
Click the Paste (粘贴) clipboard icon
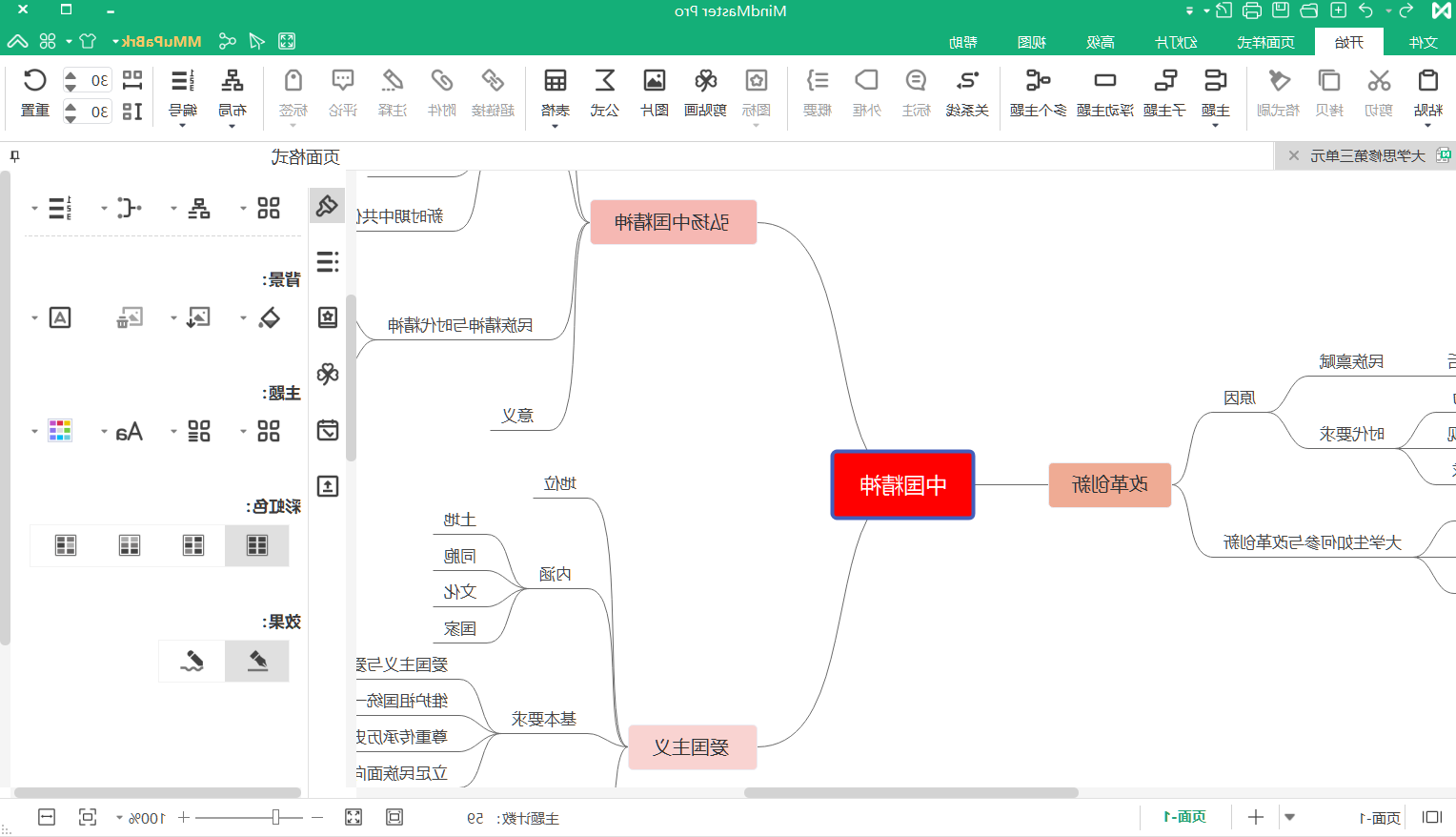pyautogui.click(x=1427, y=81)
